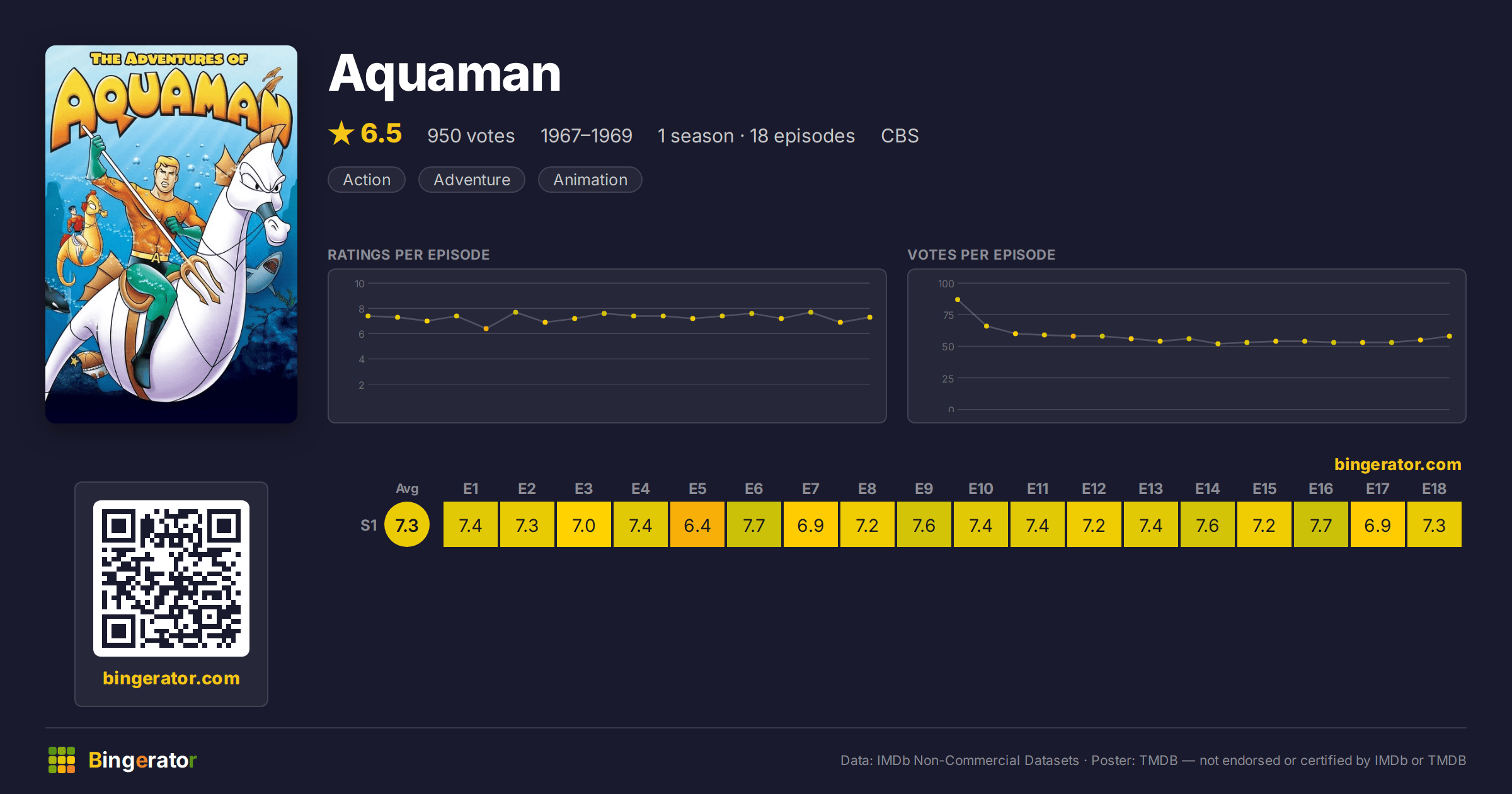This screenshot has width=1512, height=794.
Task: Click the S1 average 7.3 circle
Action: [x=407, y=524]
